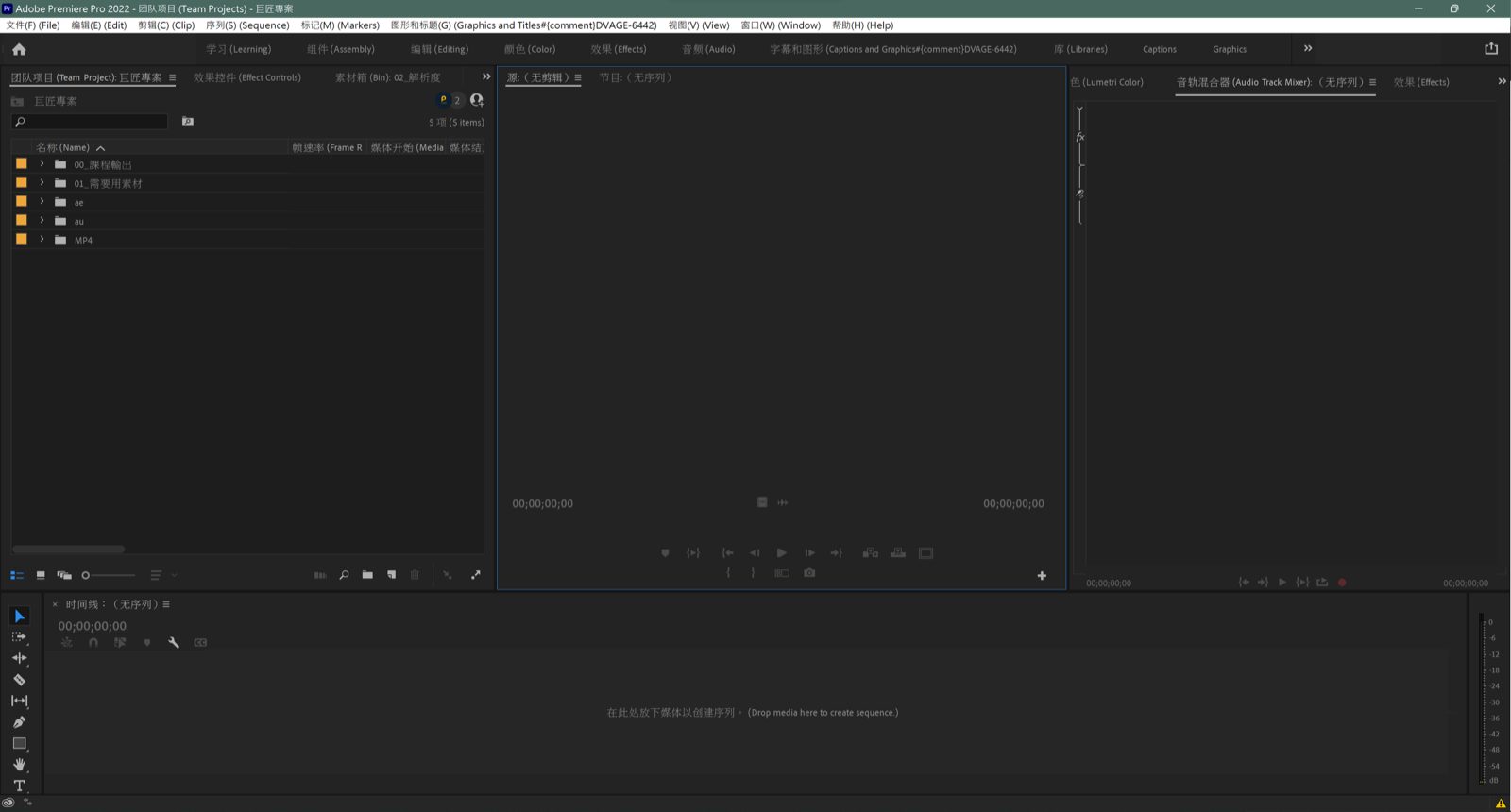
Task: Click the Play button in Source monitor
Action: pyautogui.click(x=781, y=553)
